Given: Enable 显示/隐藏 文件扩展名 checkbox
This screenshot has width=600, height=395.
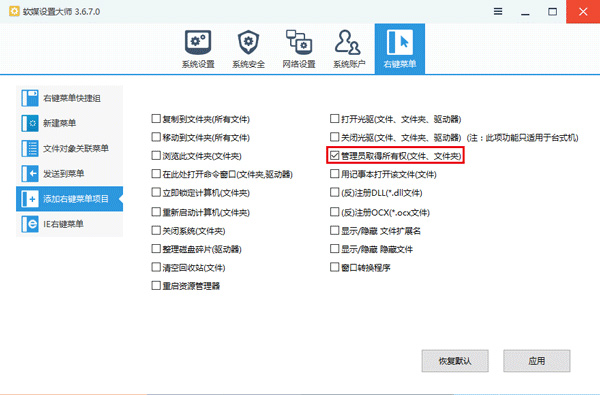Looking at the screenshot, I should tap(334, 230).
